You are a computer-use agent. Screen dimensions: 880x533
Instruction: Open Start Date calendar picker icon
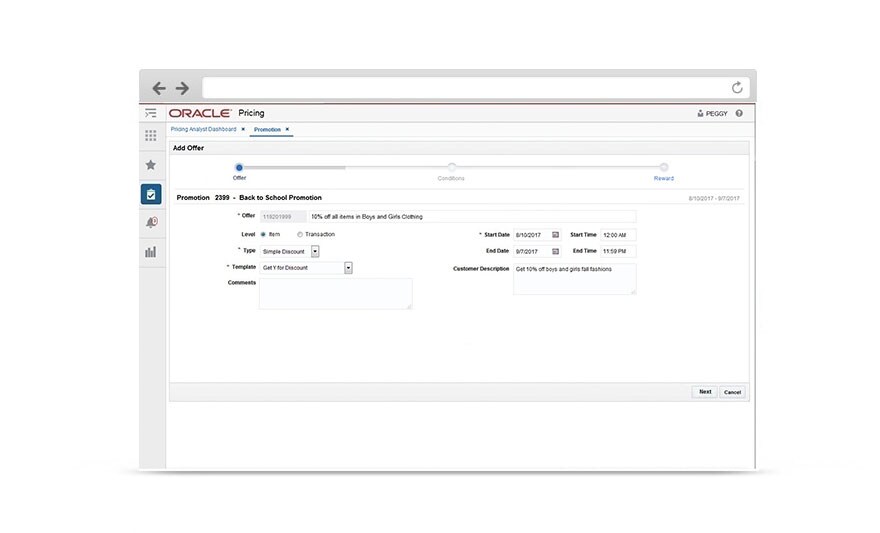pos(556,235)
